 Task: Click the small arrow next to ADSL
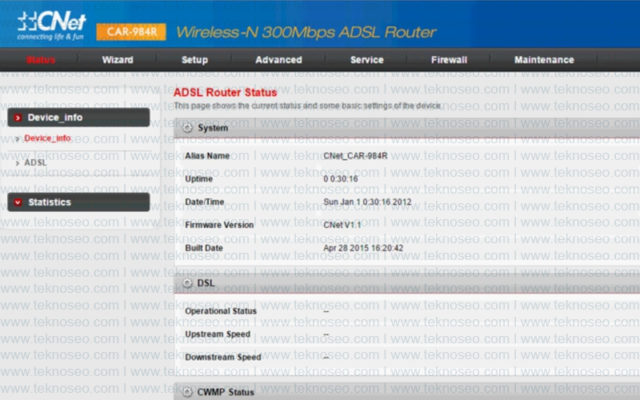[17, 163]
